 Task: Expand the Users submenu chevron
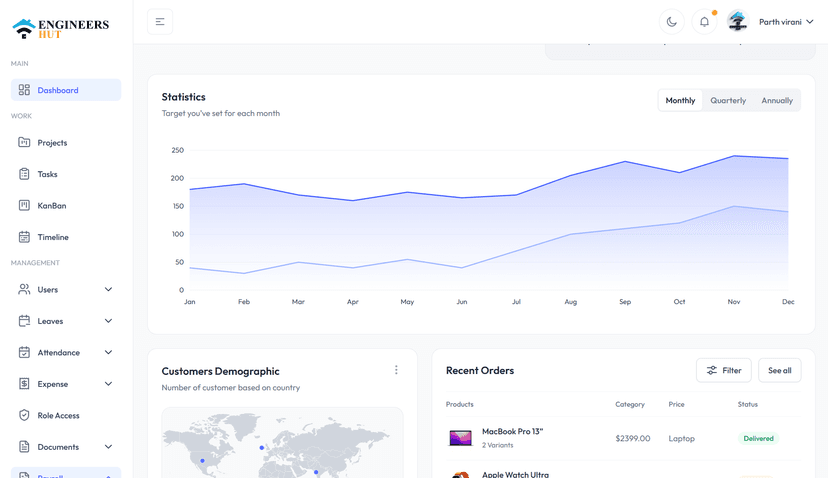click(108, 290)
